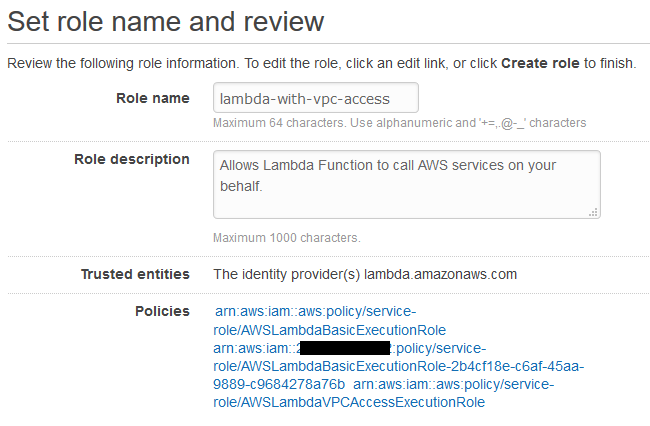Click the "Policies" label

point(162,311)
